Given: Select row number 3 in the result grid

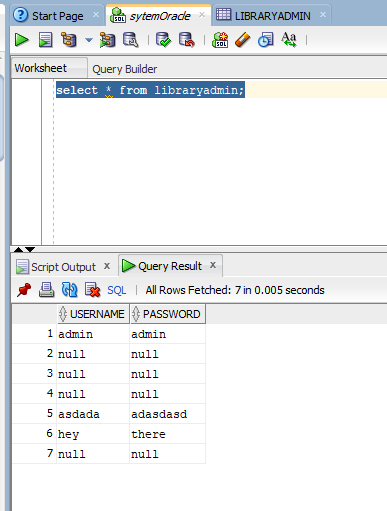Looking at the screenshot, I should pos(34,374).
